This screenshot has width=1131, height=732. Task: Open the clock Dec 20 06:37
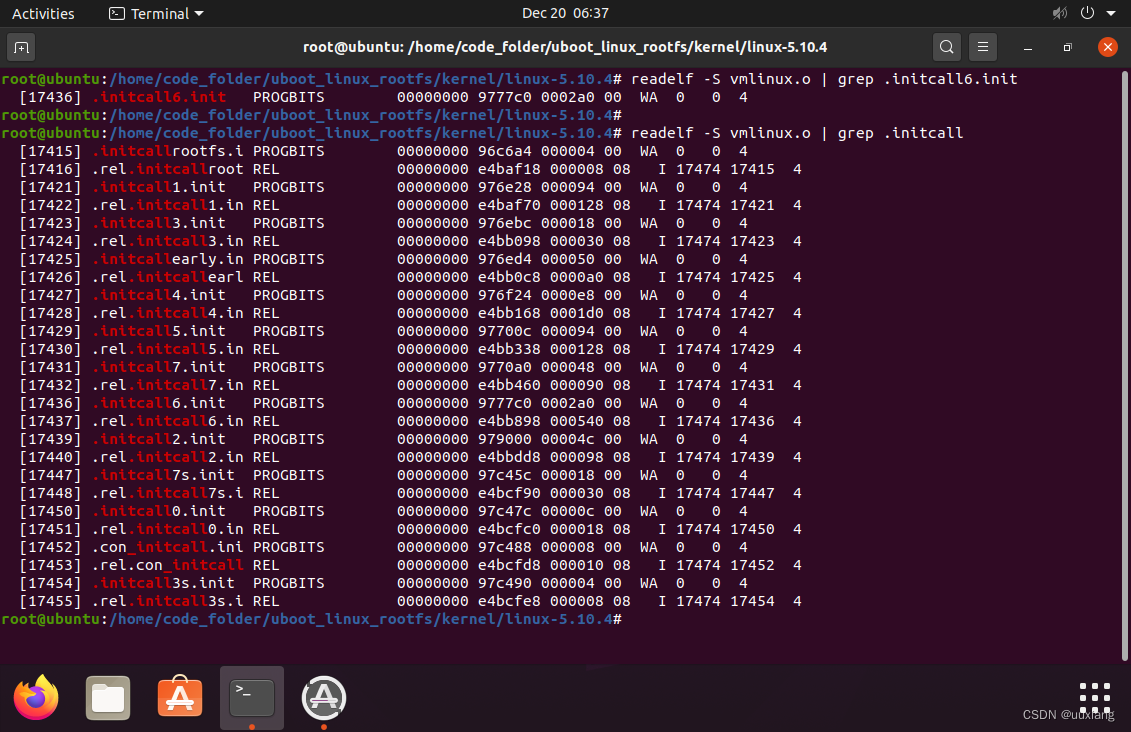[566, 13]
